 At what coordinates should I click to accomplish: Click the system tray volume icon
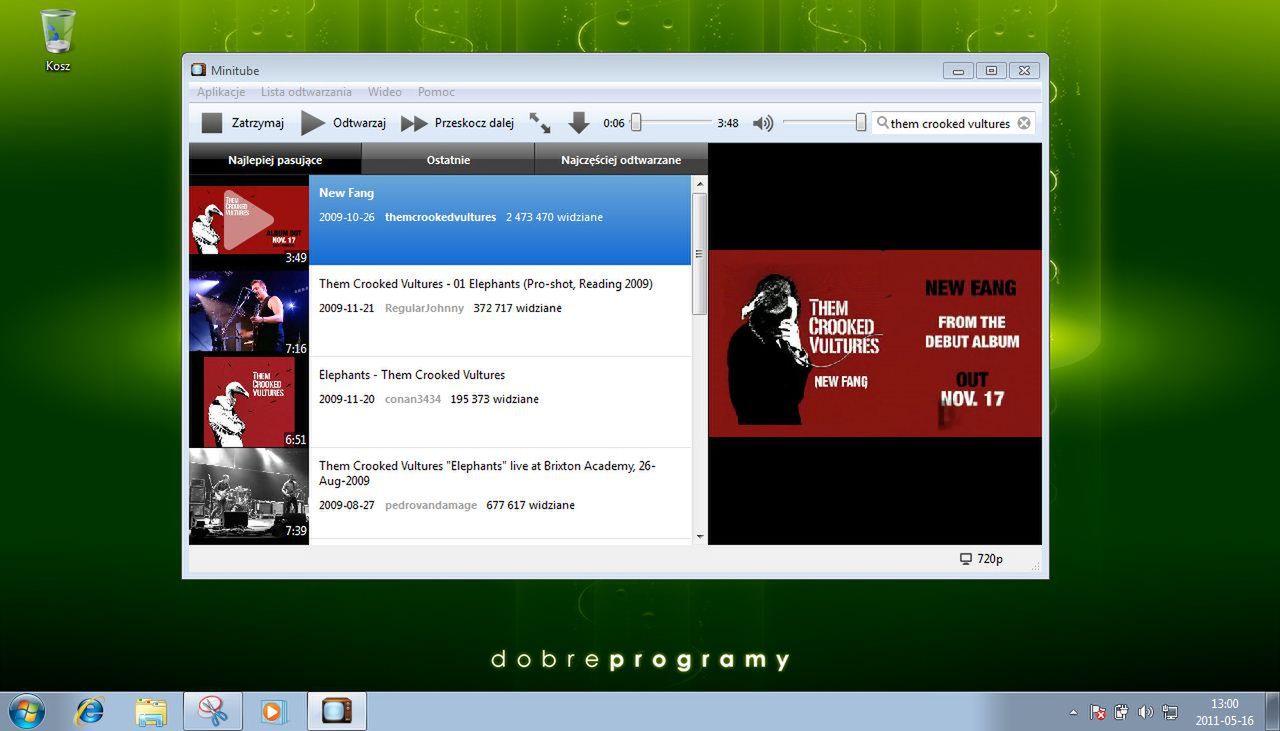(1146, 712)
